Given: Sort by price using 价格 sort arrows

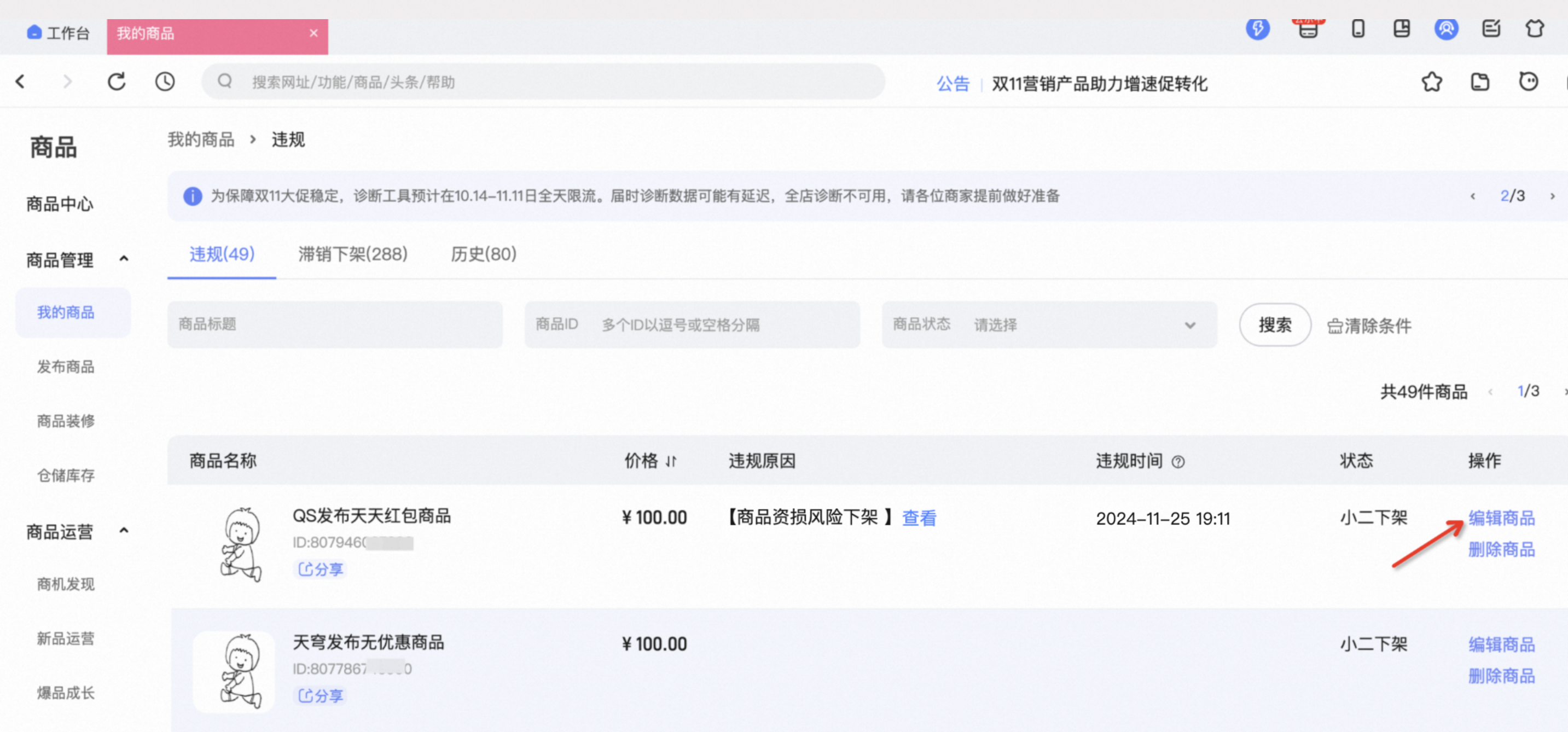Looking at the screenshot, I should pos(671,462).
